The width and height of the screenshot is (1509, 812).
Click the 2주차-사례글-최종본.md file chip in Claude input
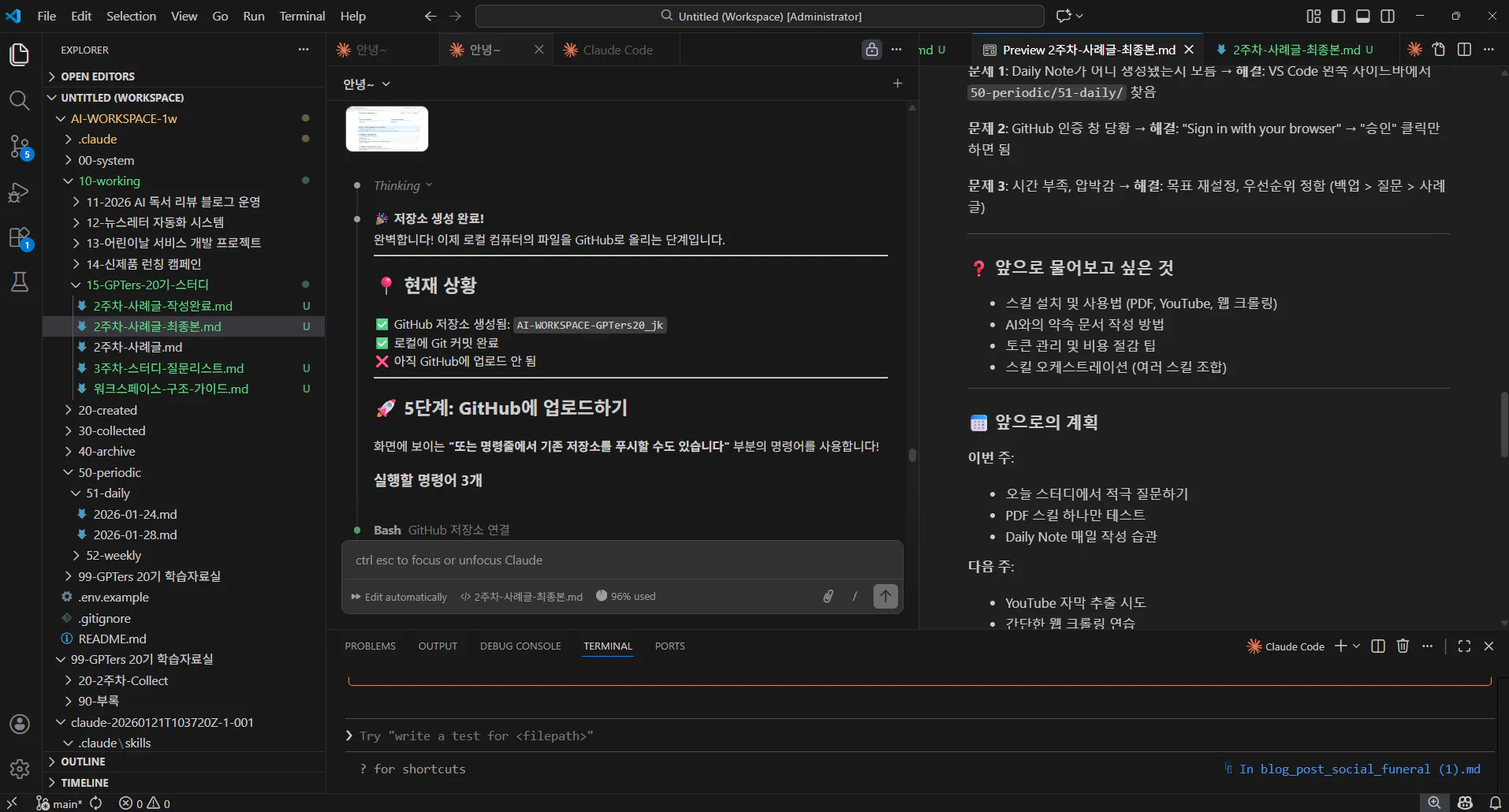pyautogui.click(x=521, y=597)
